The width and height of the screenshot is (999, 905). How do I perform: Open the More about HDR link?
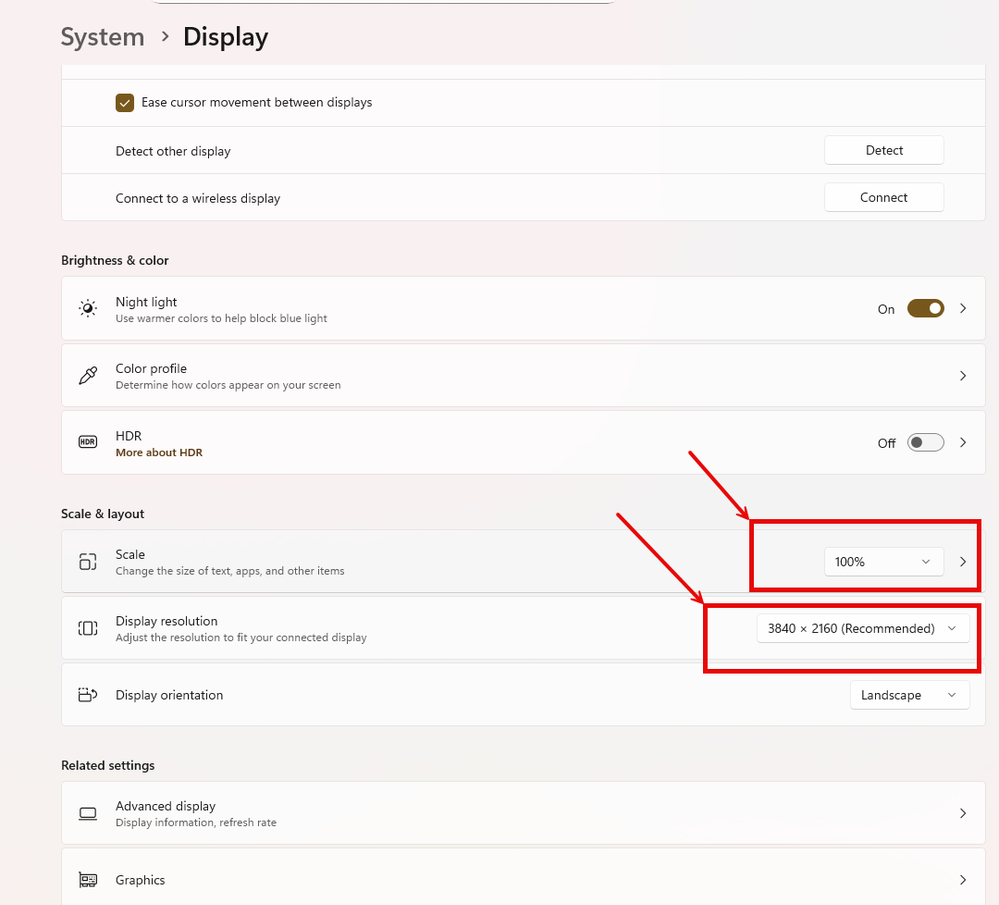tap(159, 453)
